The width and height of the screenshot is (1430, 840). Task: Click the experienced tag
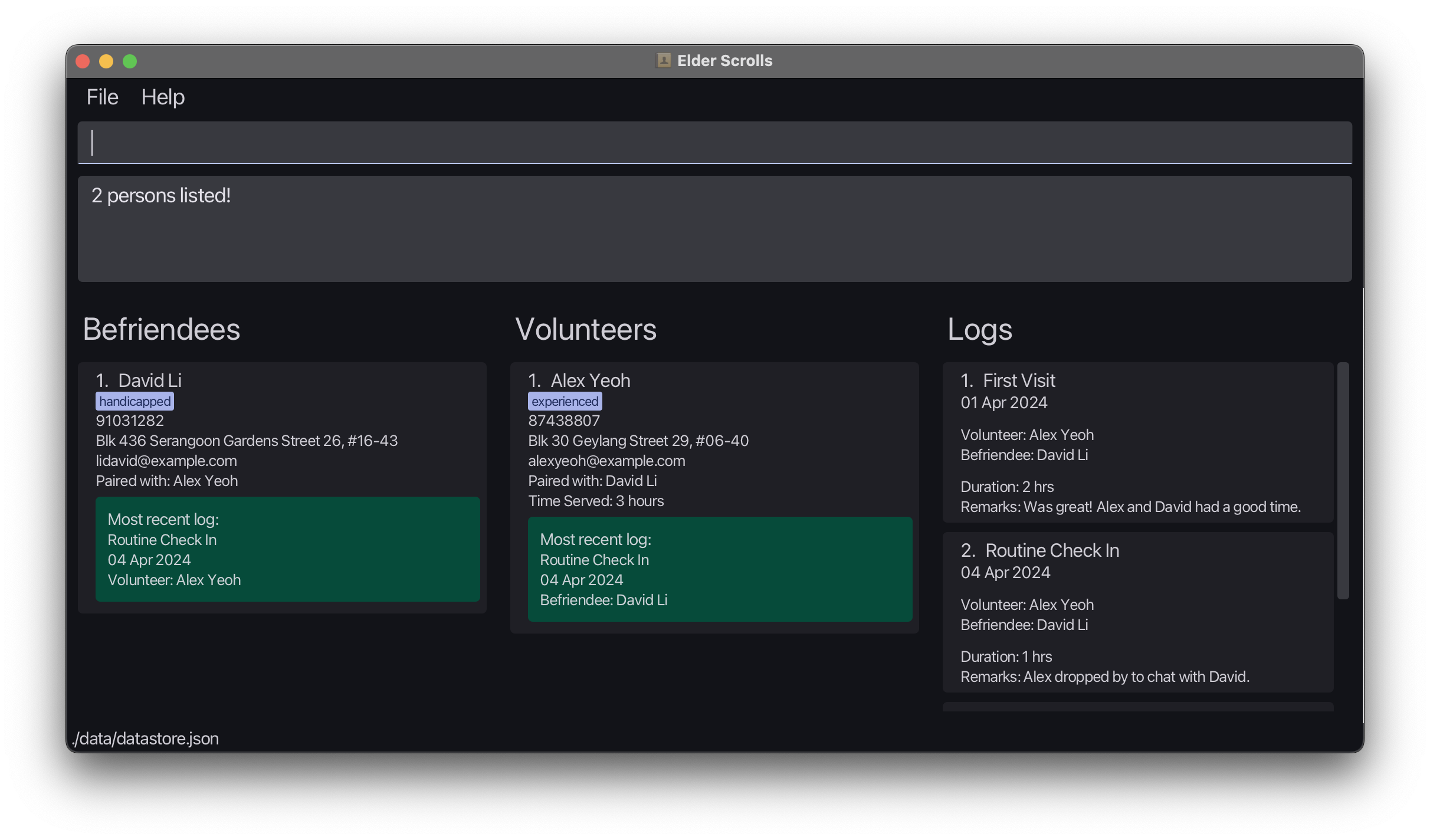pos(565,401)
